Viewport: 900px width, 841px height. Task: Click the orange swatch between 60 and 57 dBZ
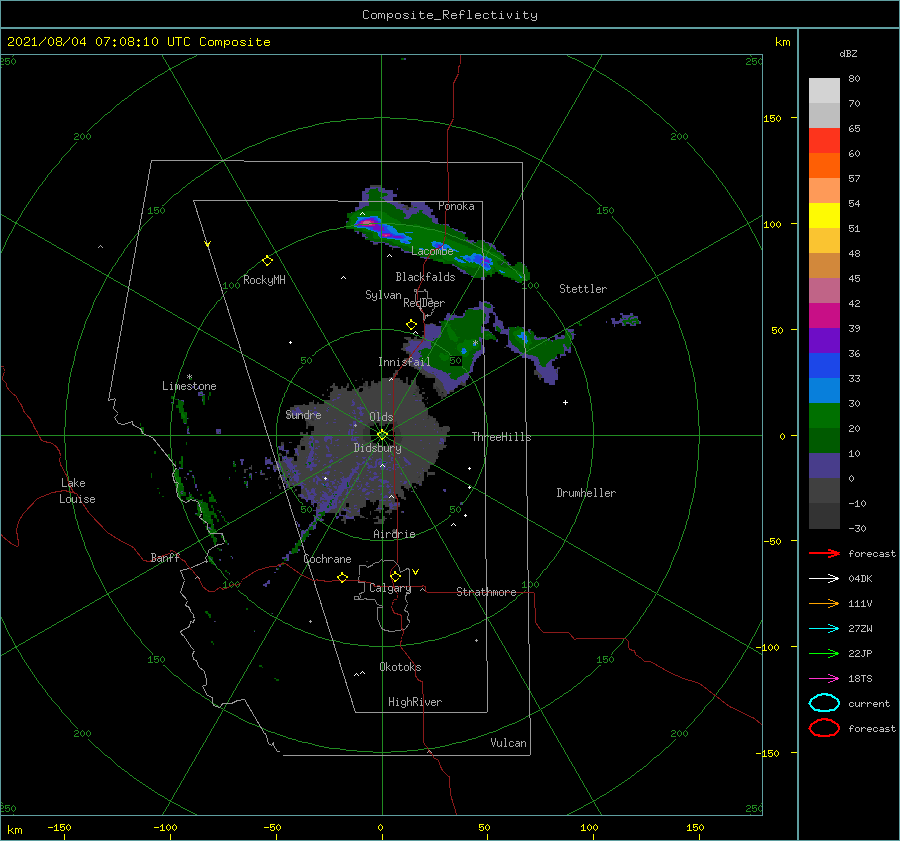point(824,166)
